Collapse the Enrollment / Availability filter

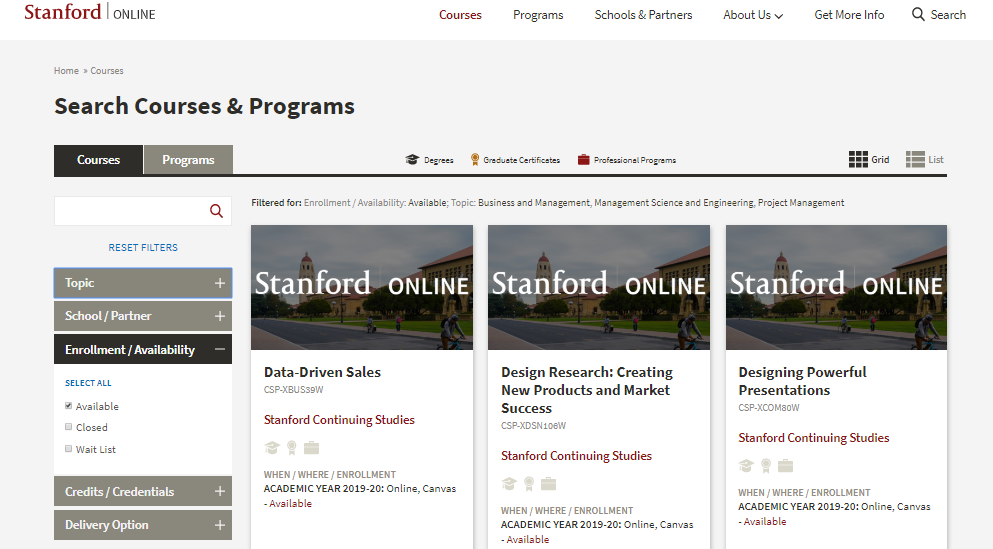pyautogui.click(x=143, y=350)
